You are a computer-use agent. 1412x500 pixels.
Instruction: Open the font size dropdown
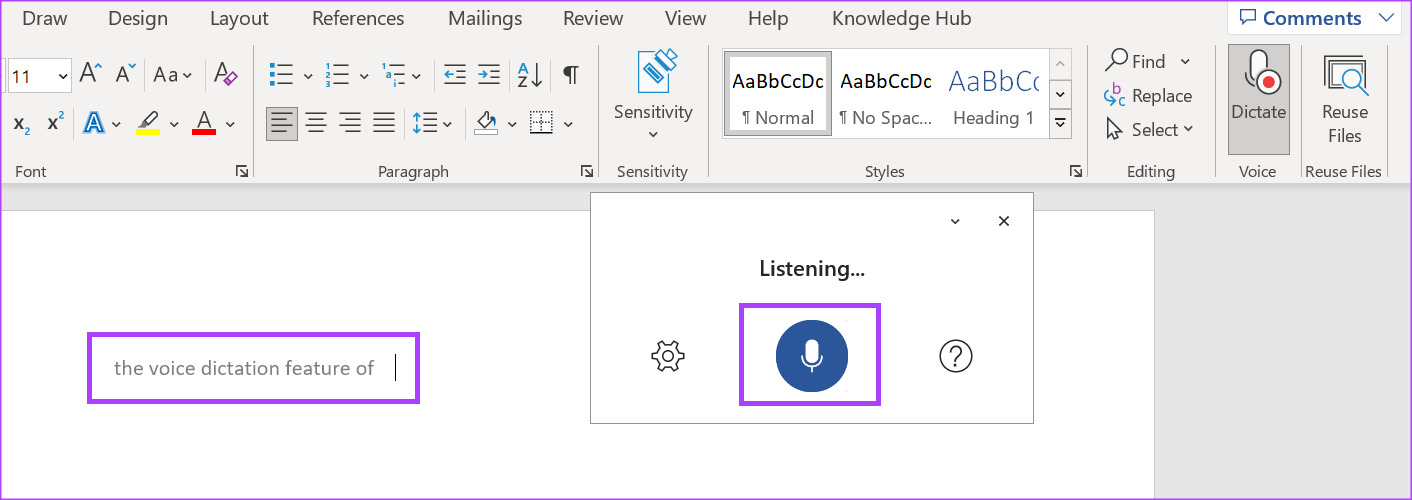point(63,76)
